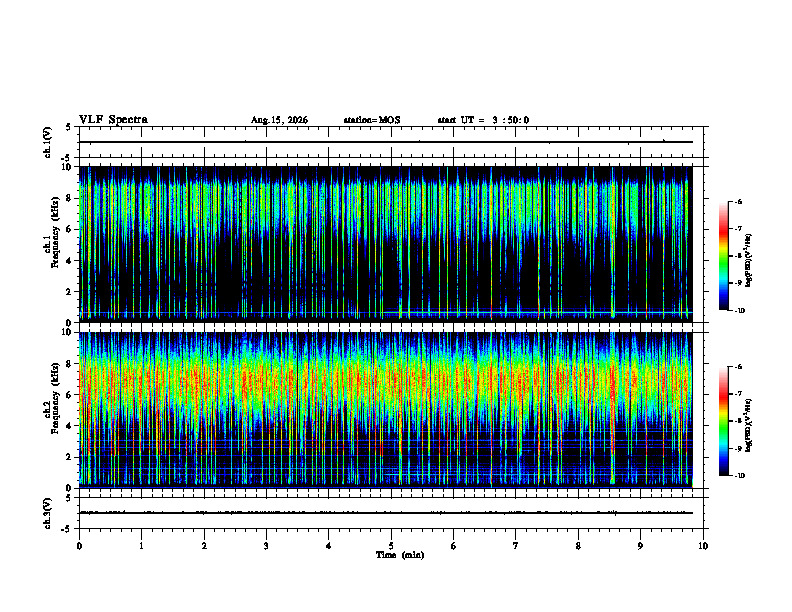The image size is (792, 612).
Task: Click the ch.2 frequency tick label "4"
Action: click(70, 426)
